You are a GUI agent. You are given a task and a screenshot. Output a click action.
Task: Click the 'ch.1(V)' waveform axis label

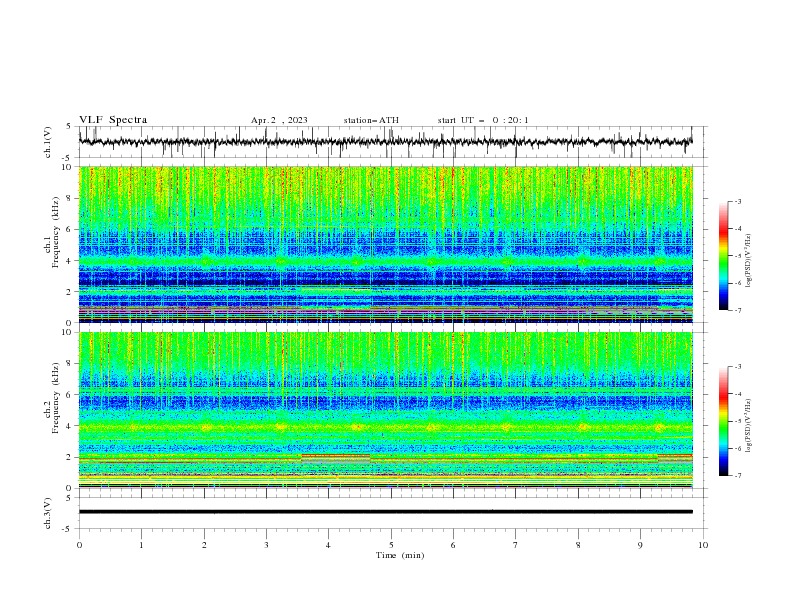[48, 142]
